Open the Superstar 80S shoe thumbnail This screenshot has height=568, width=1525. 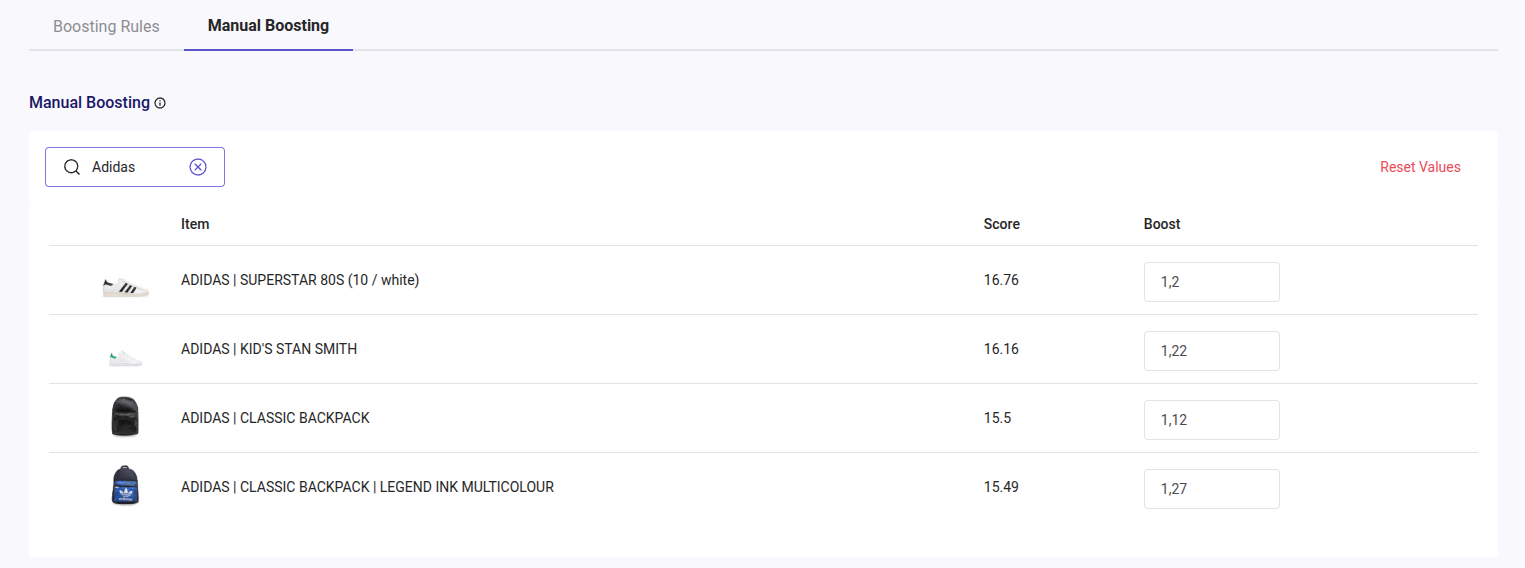[125, 288]
